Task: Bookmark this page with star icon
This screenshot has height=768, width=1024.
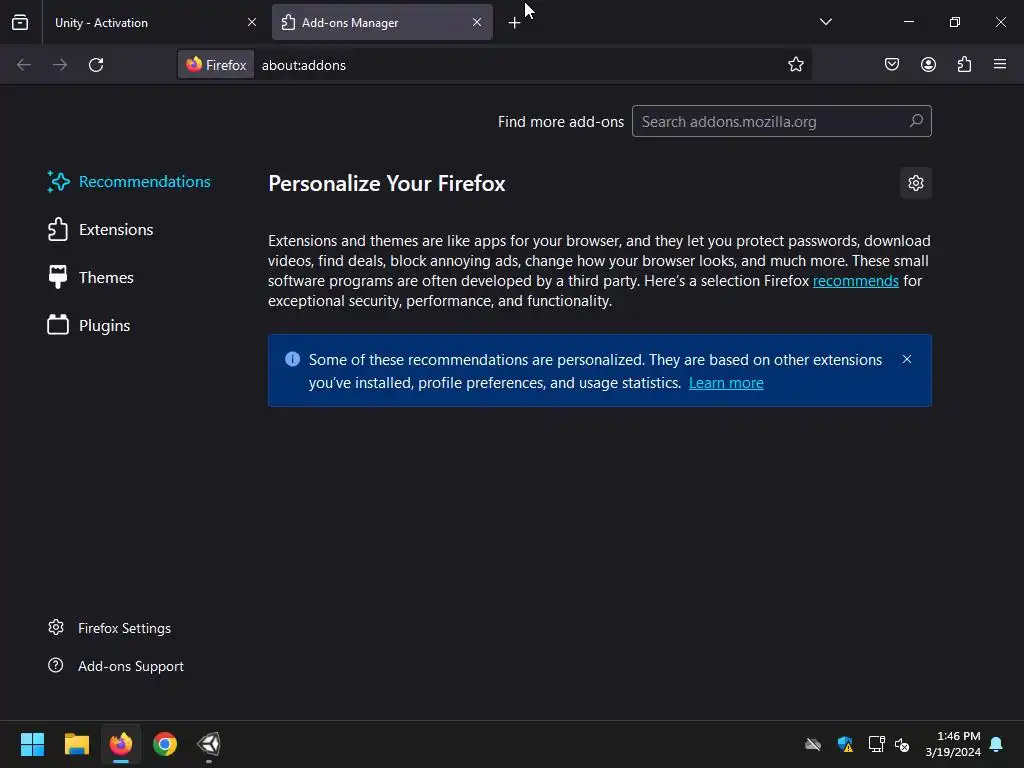Action: pos(795,65)
